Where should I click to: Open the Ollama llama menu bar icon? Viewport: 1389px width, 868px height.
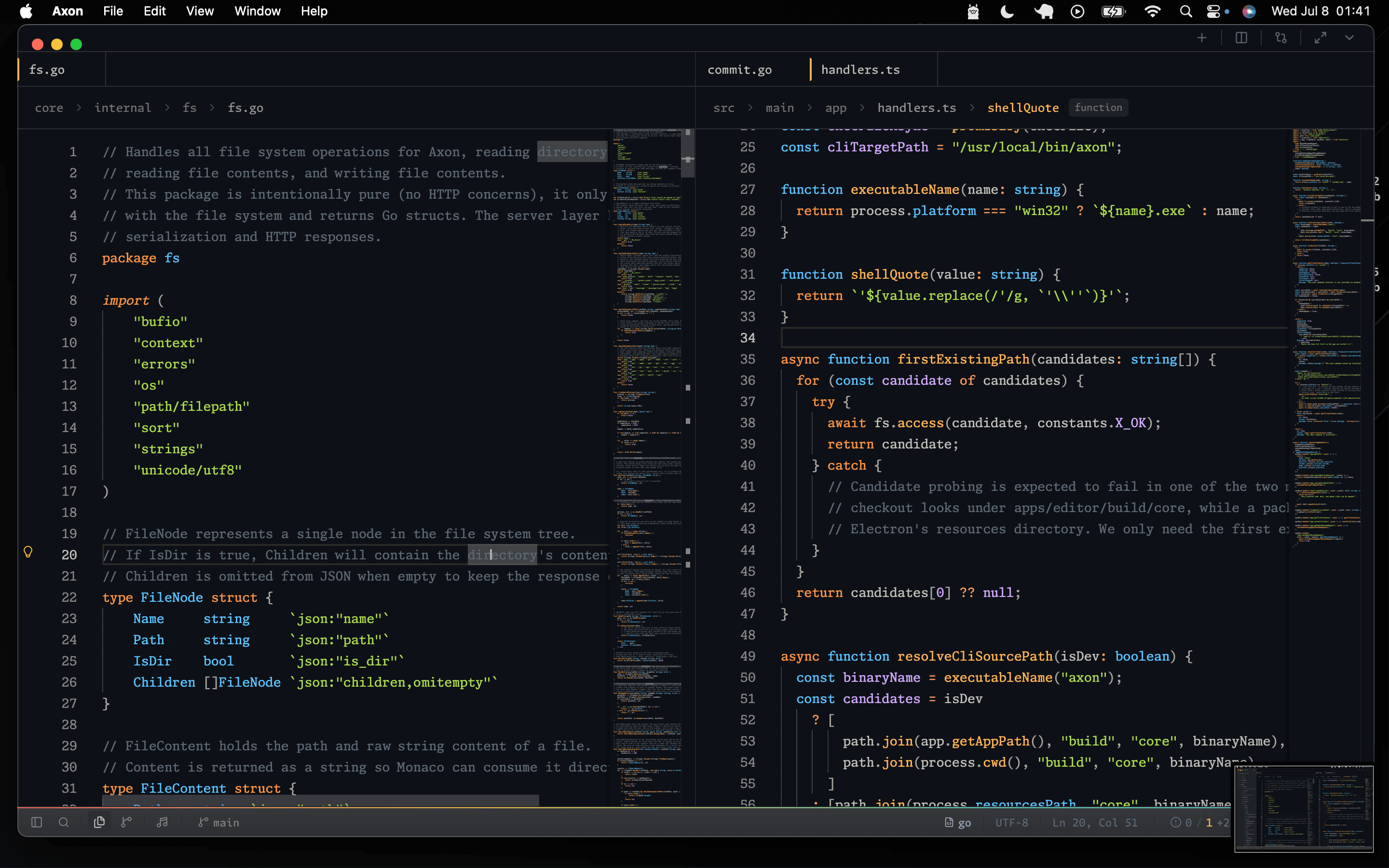coord(973,12)
